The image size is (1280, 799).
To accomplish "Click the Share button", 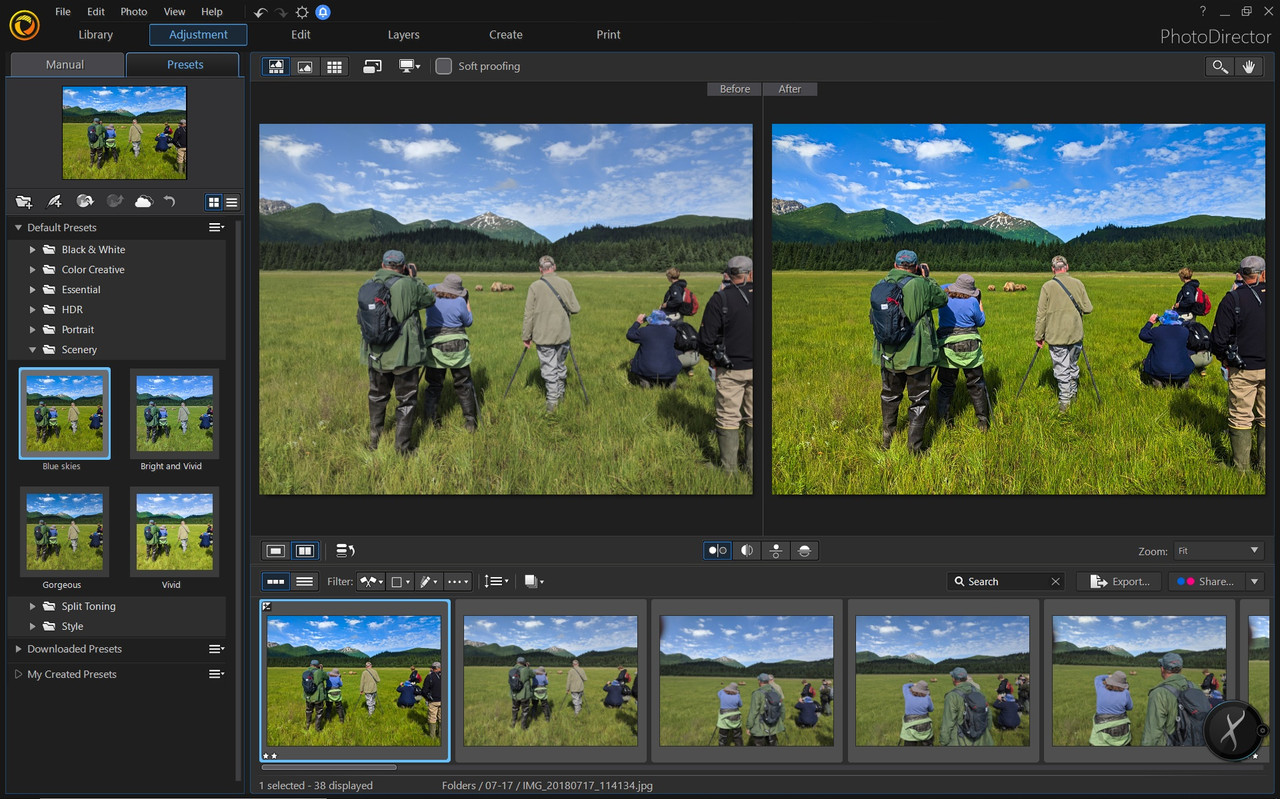I will coord(1206,581).
